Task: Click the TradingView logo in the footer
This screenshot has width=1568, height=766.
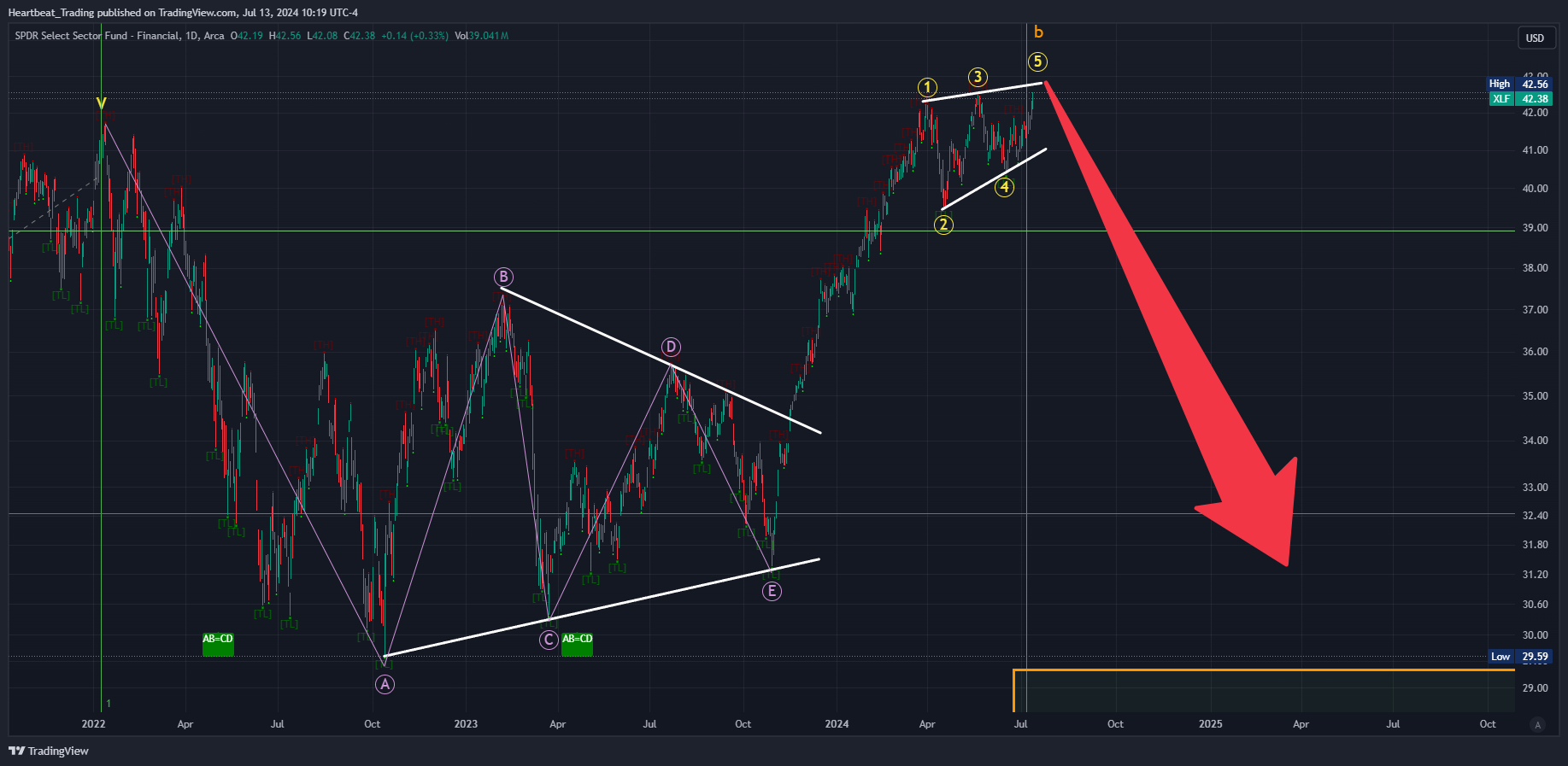Action: click(49, 751)
